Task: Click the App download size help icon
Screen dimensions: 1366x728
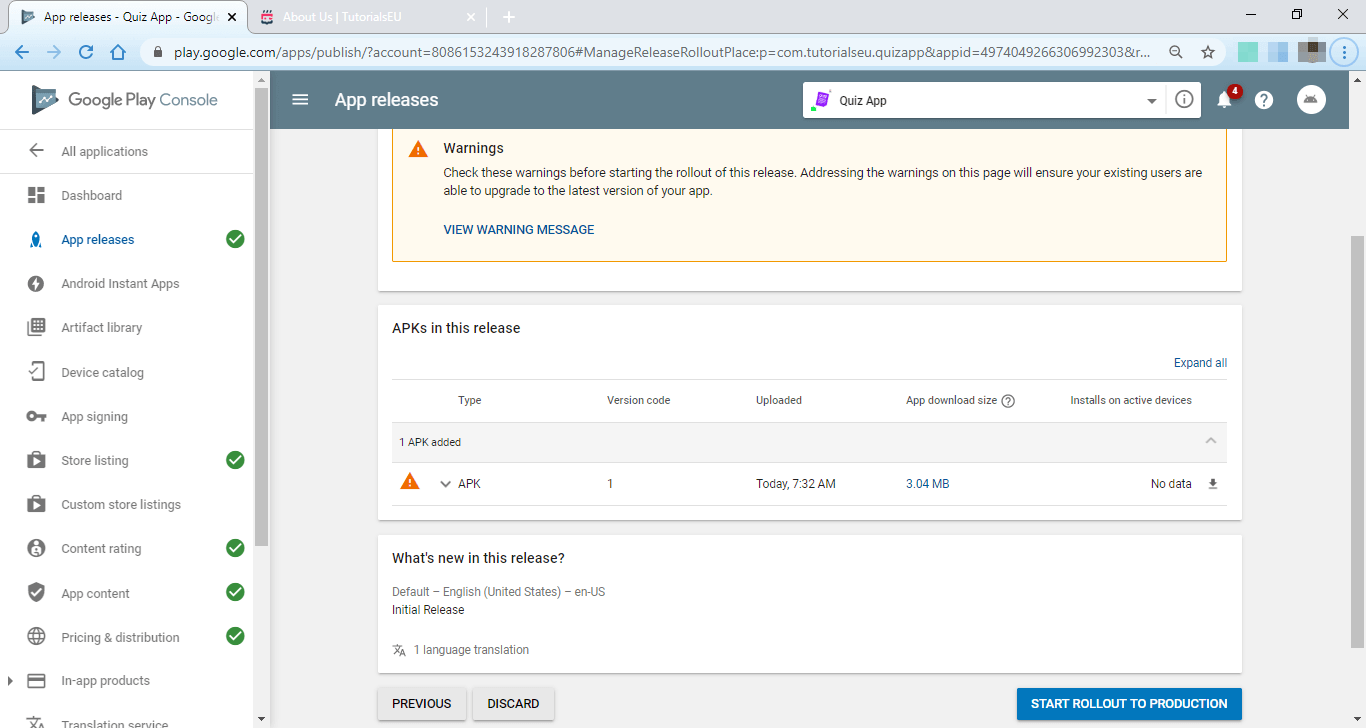Action: click(x=1008, y=401)
